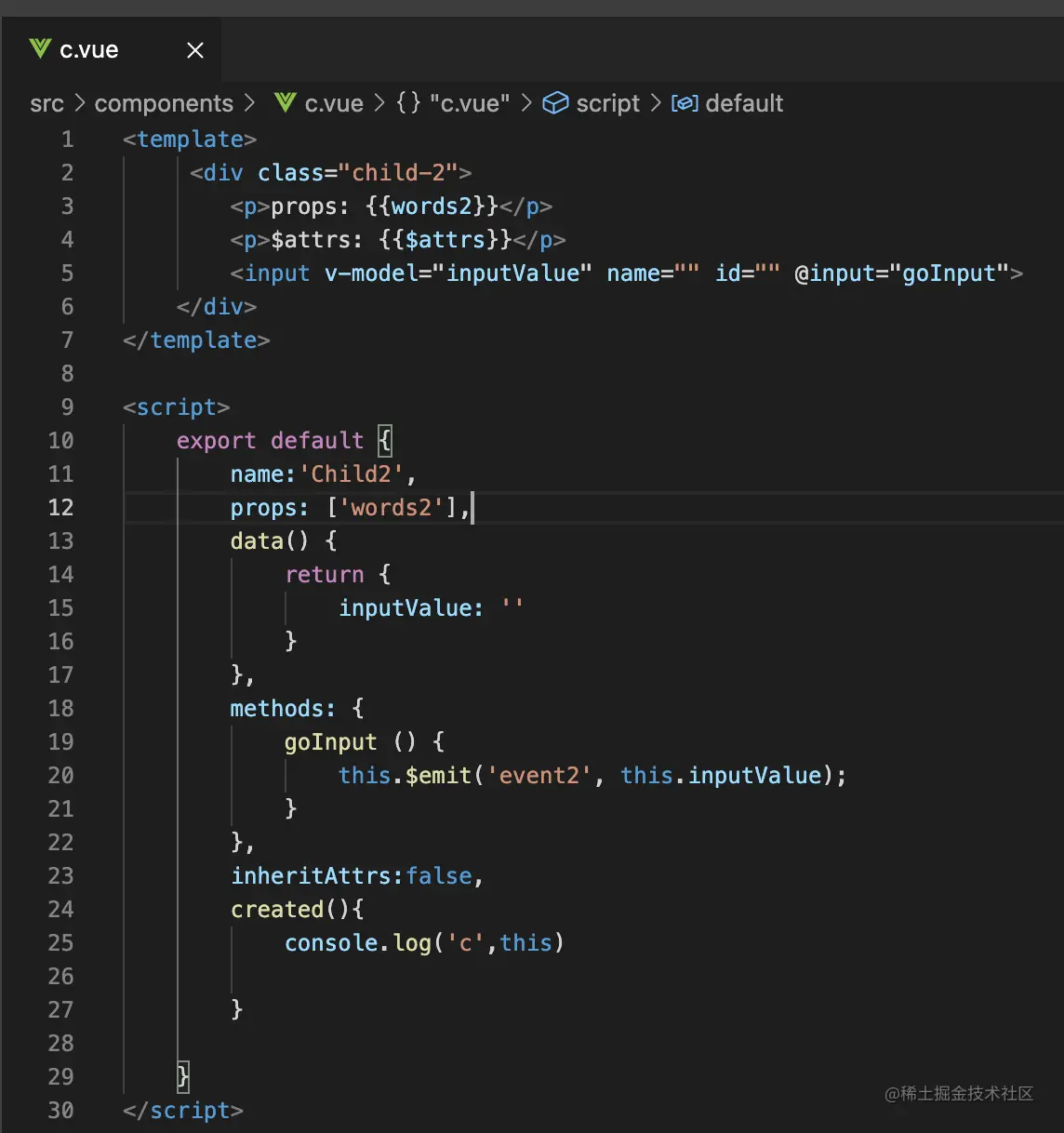Click class="child-2" attribute text
Screen dimensions: 1064x1133
357,173
